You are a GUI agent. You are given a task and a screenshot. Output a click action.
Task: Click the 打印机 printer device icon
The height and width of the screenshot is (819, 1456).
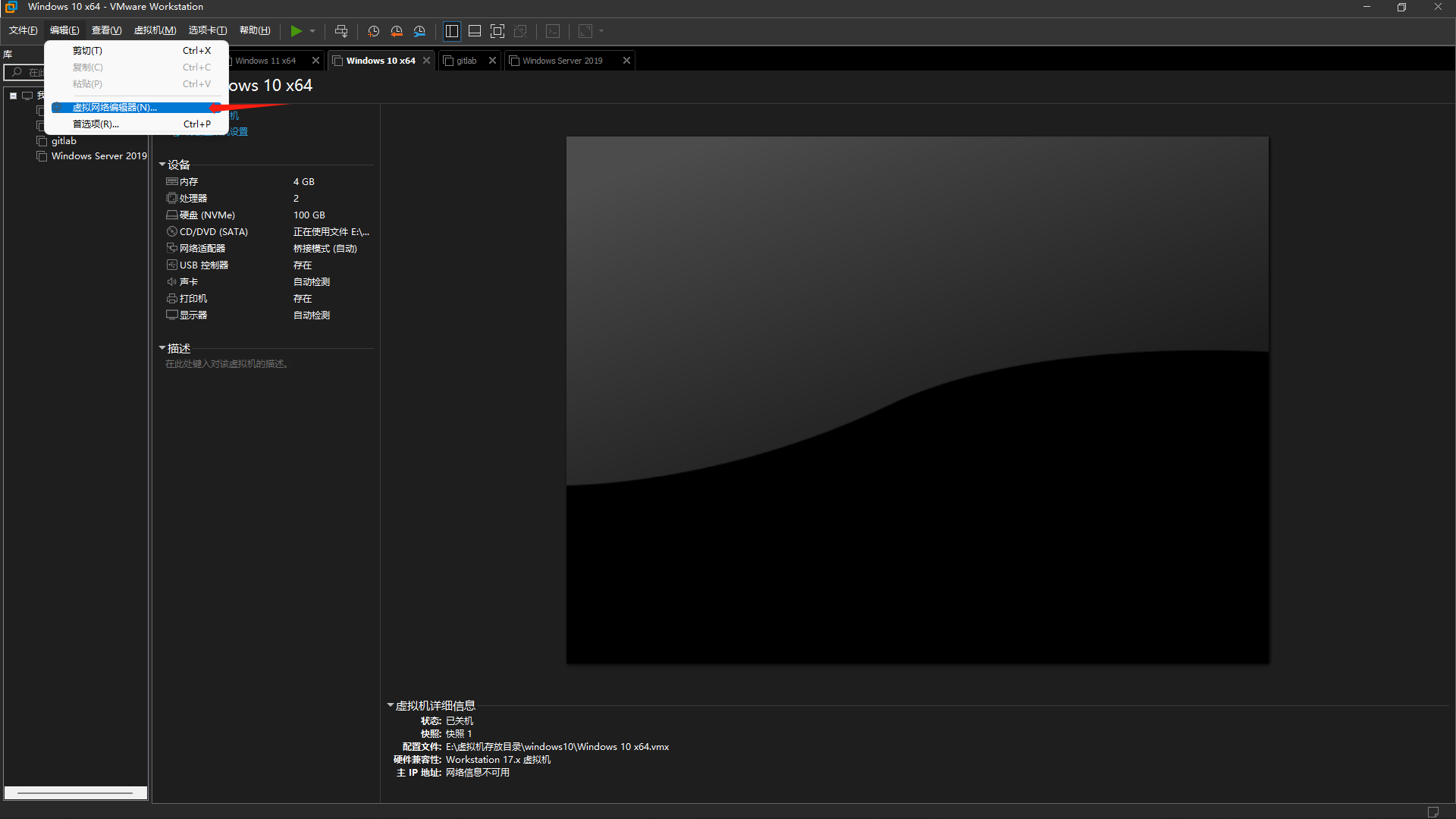[172, 299]
